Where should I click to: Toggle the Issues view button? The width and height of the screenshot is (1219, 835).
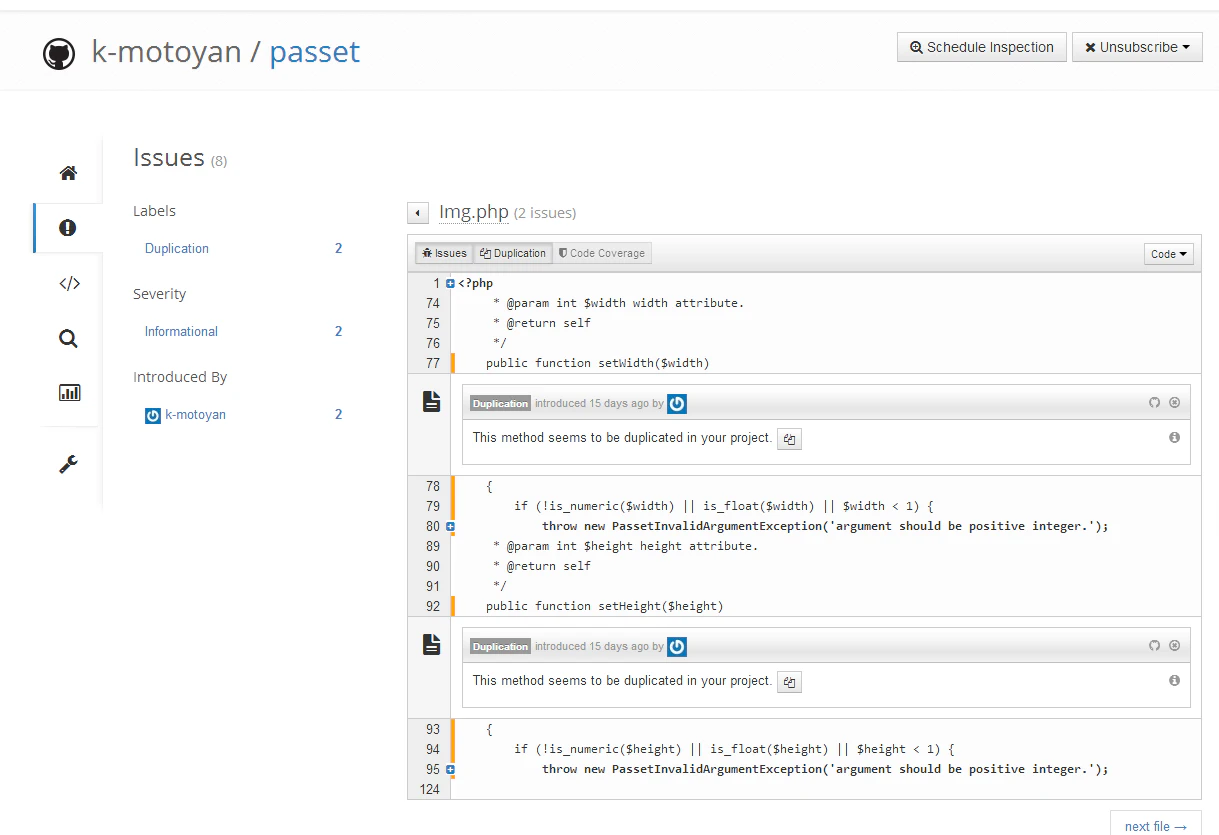point(444,254)
